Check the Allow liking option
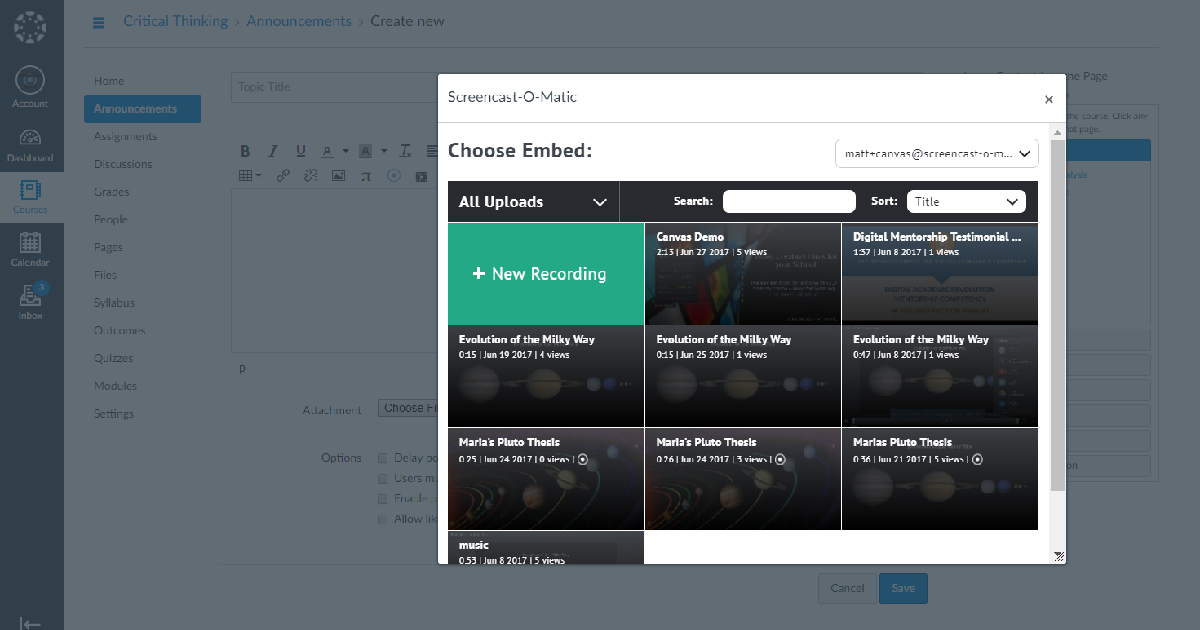 click(x=383, y=519)
